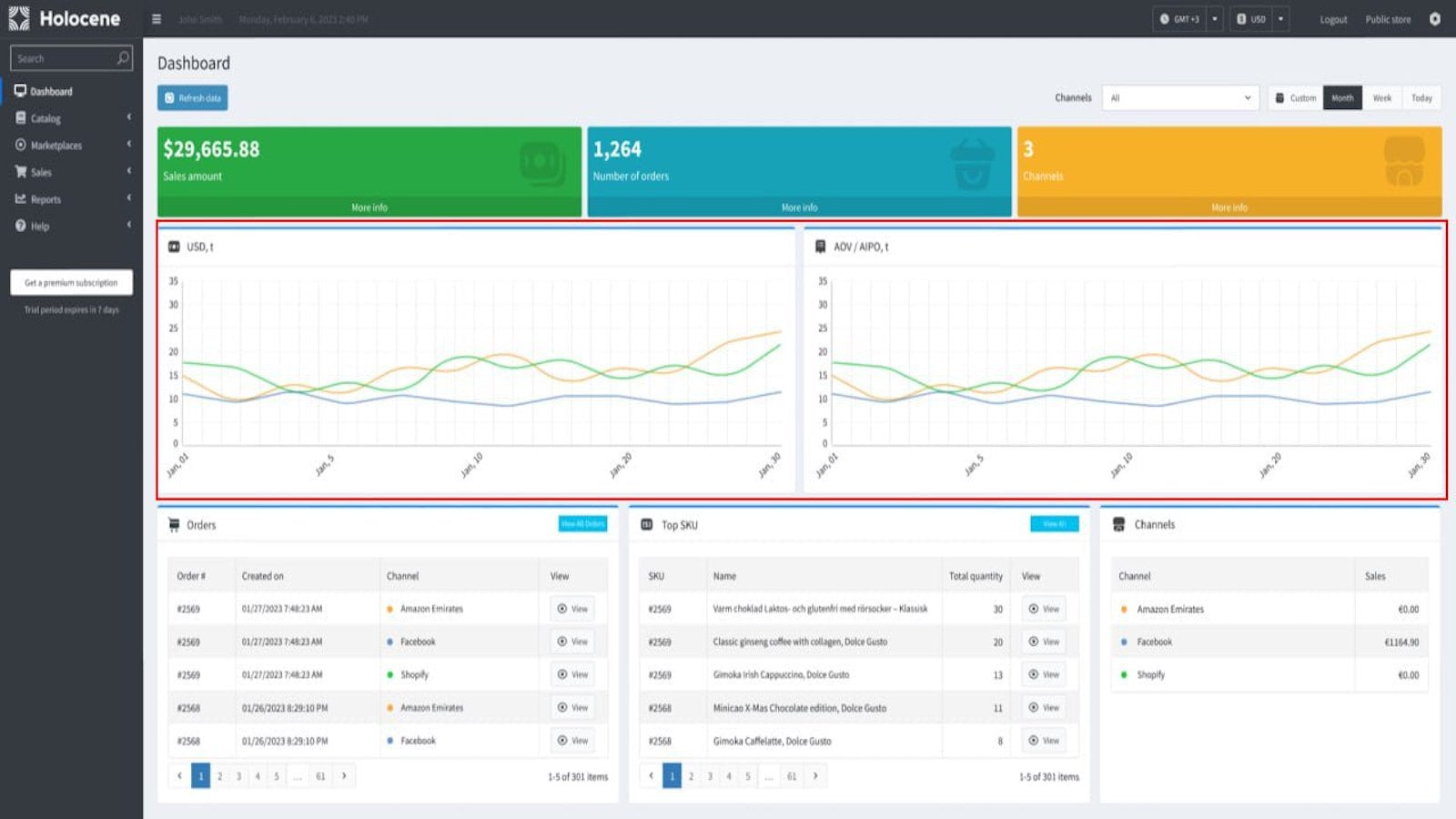Viewport: 1456px width, 819px height.
Task: Select the Month range tab
Action: 1342,97
